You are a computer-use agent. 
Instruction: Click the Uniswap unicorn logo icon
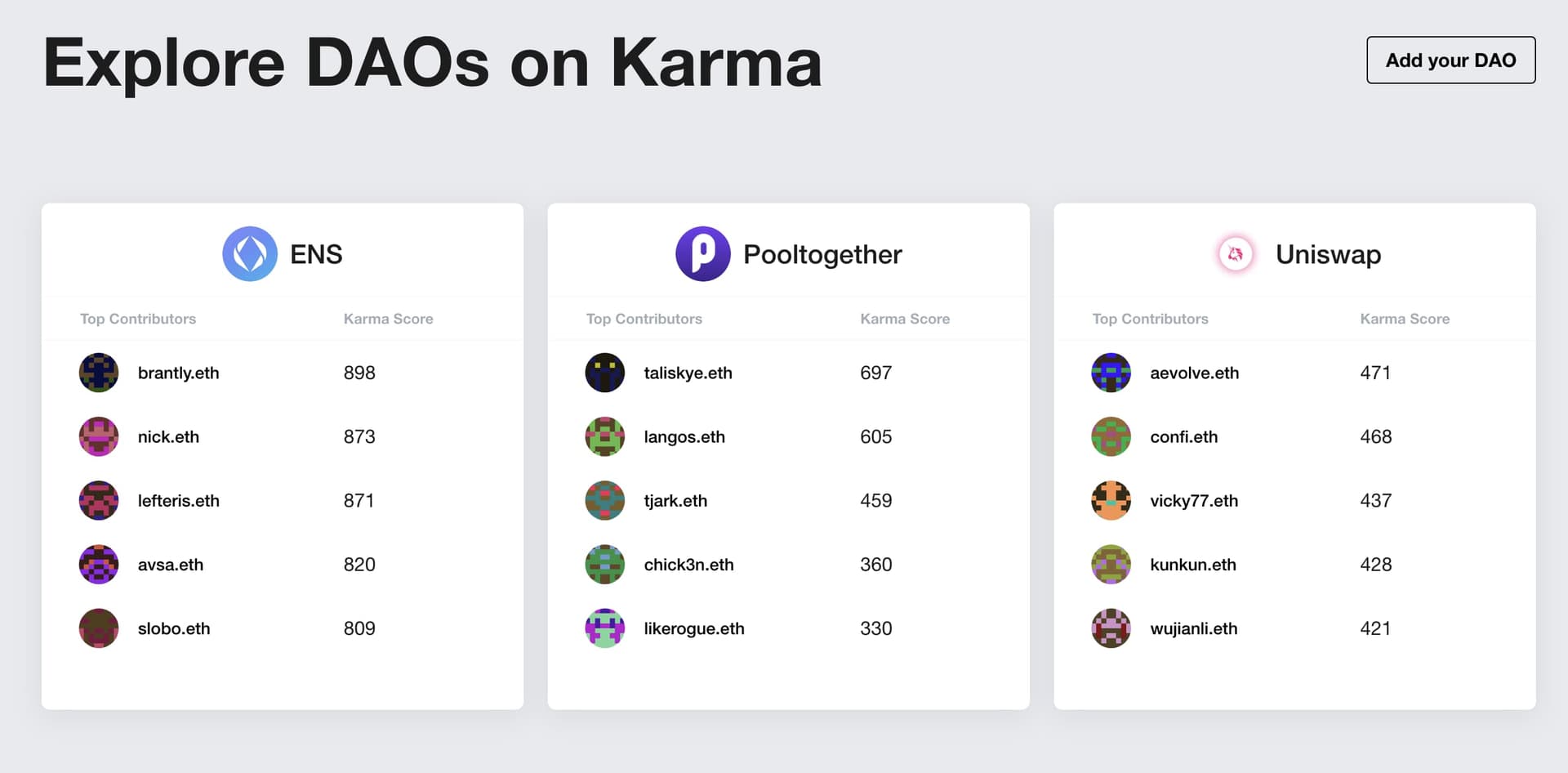1236,254
